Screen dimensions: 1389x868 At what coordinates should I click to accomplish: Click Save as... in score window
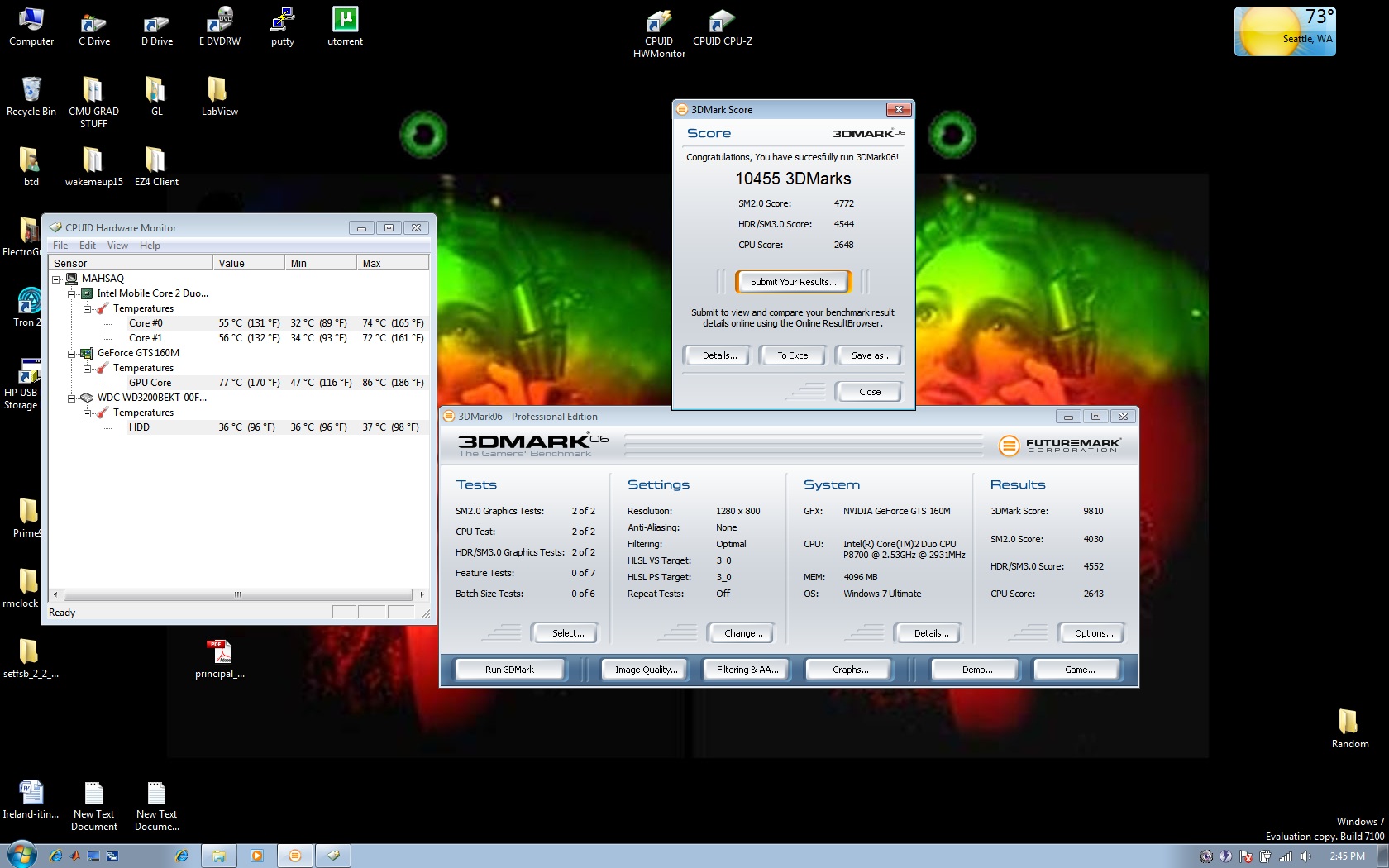click(x=871, y=355)
